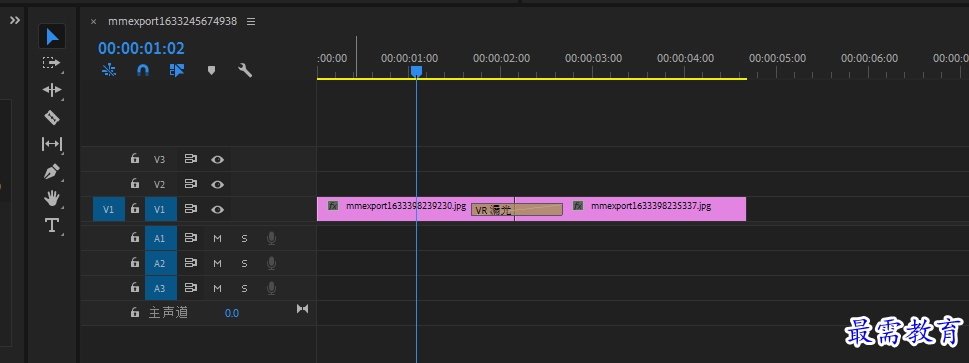This screenshot has width=969, height=363.
Task: Select the Razor tool
Action: [52, 117]
